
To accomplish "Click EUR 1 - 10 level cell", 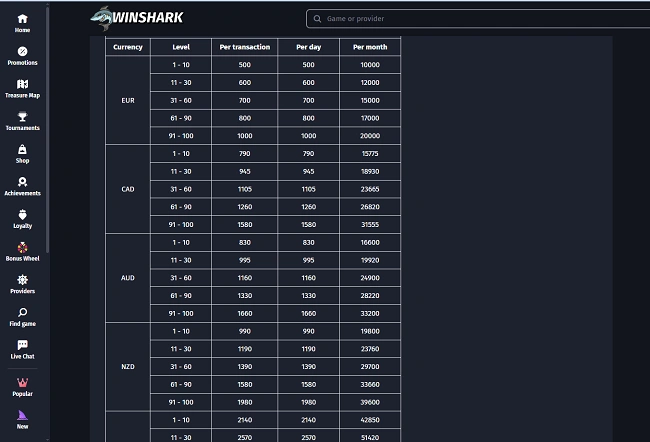I will [x=181, y=65].
